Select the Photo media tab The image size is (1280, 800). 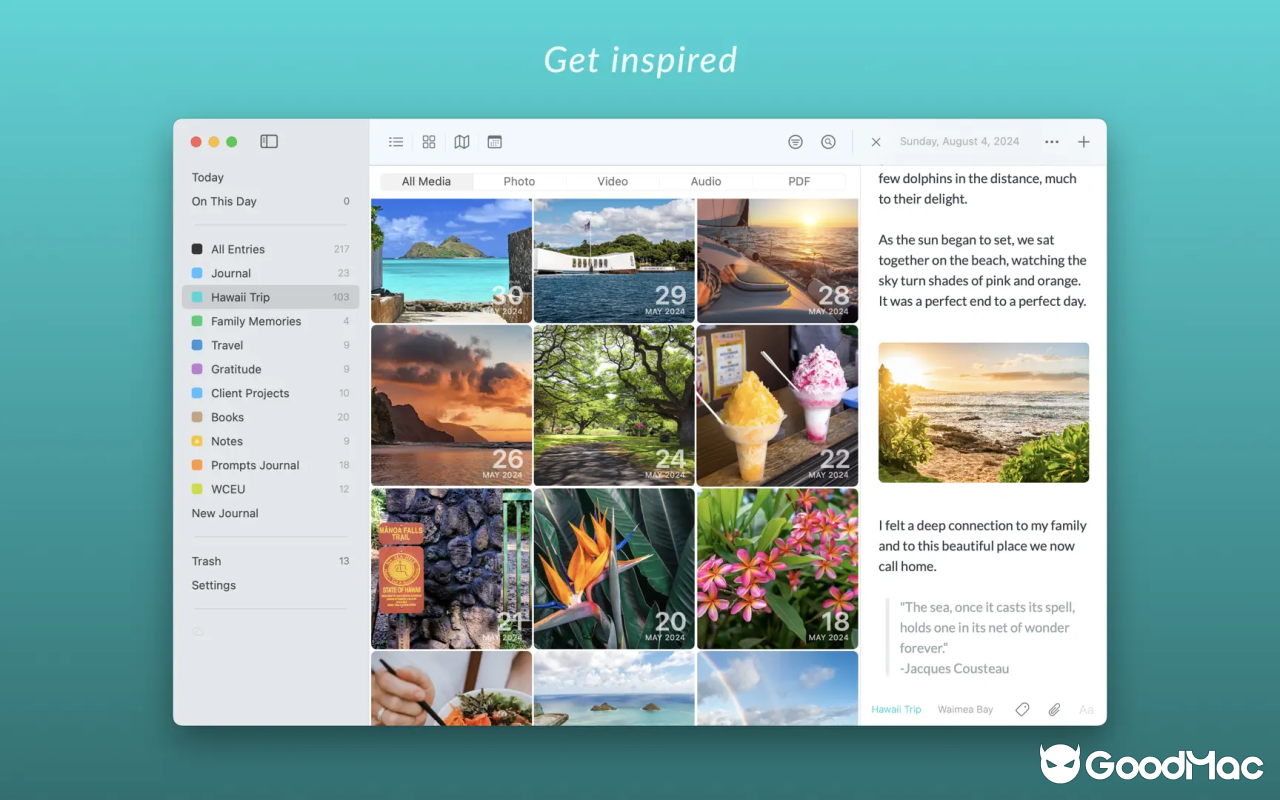519,181
